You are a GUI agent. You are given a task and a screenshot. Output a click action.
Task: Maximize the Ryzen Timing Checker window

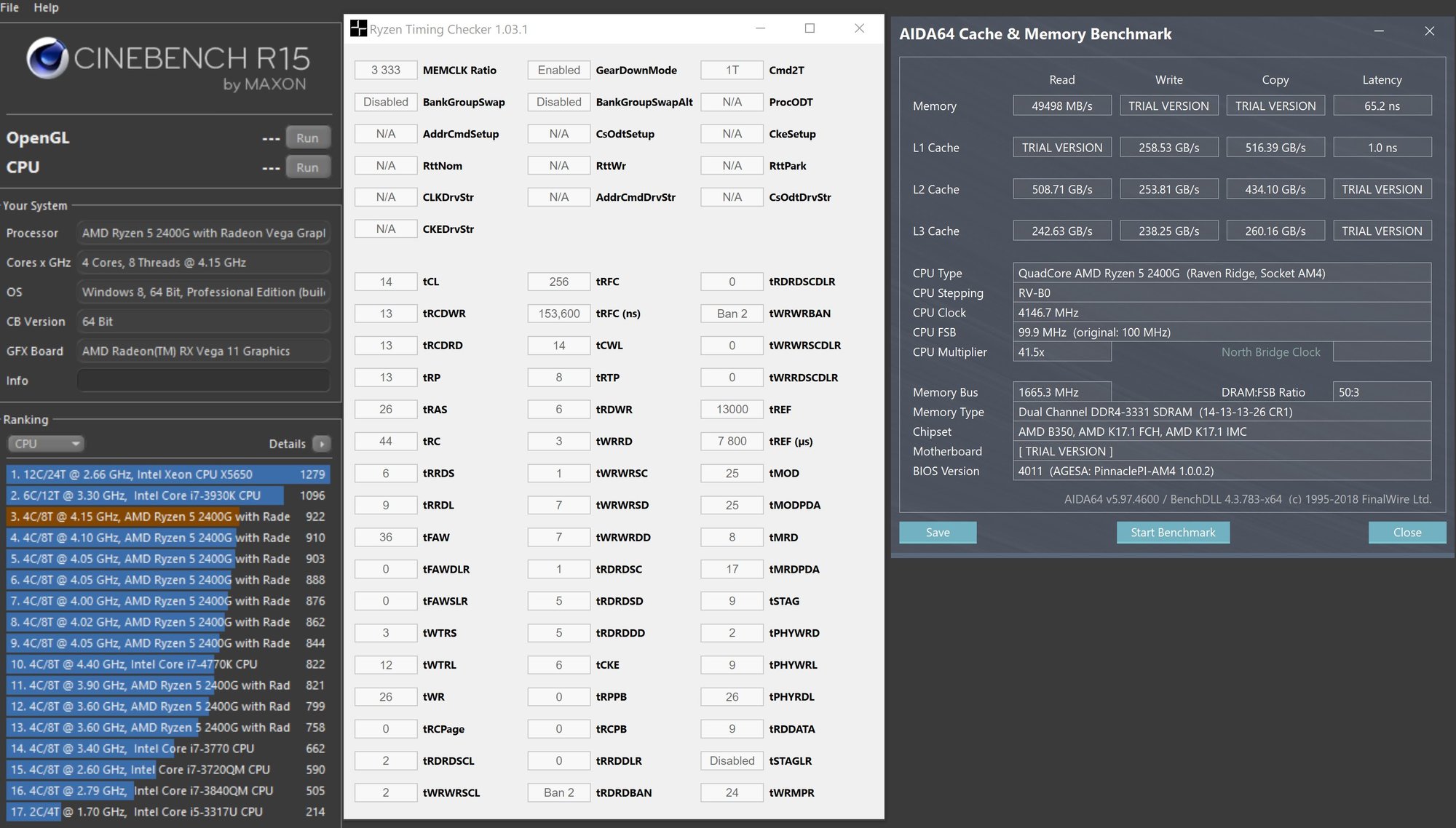point(810,28)
